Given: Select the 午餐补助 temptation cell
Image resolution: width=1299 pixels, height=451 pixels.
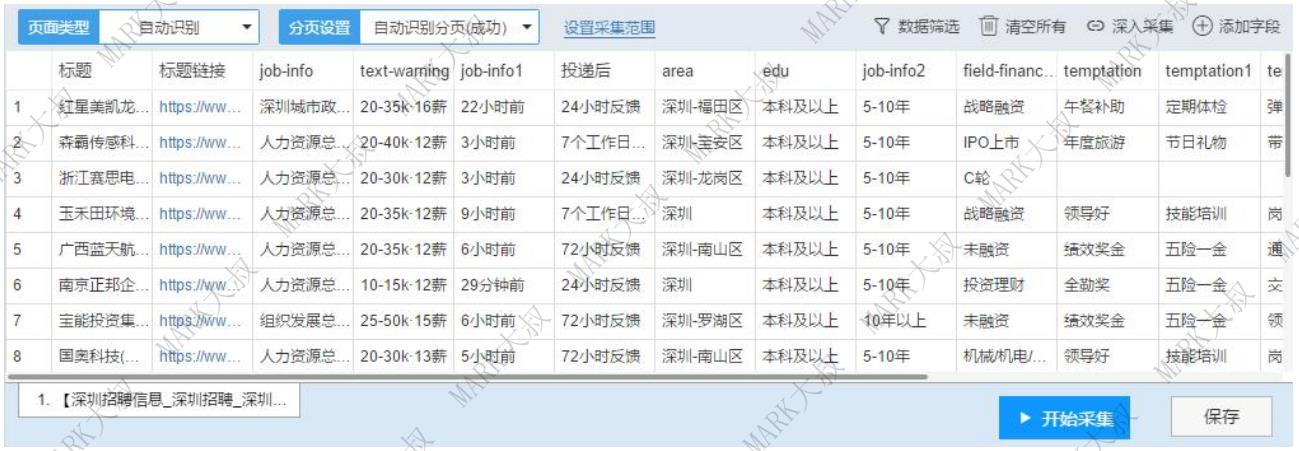Looking at the screenshot, I should [x=1107, y=107].
